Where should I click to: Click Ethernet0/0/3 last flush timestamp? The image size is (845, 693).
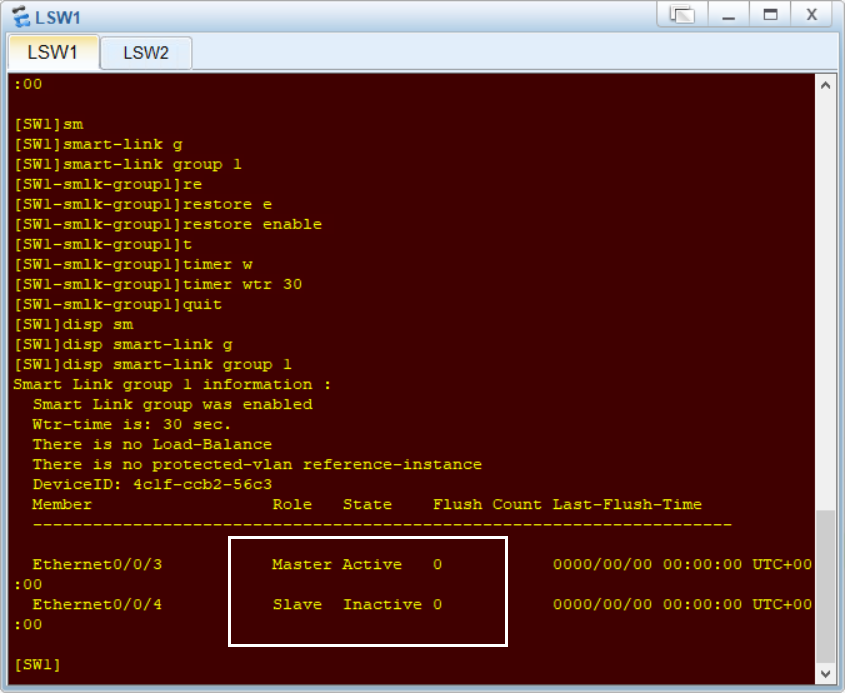682,564
